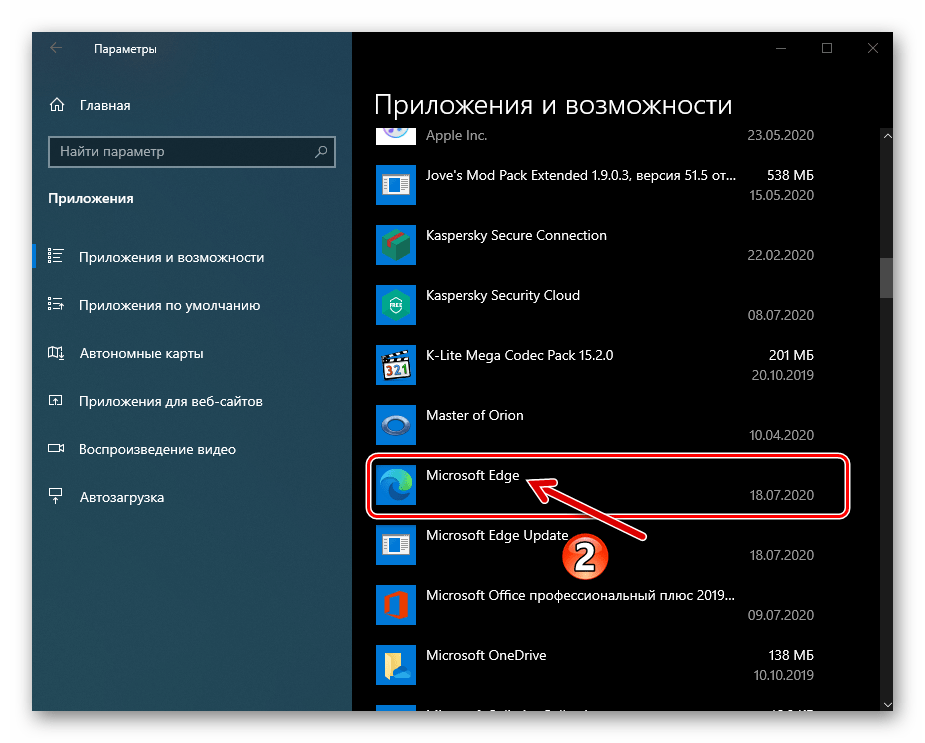Click the Master of Orion icon

[x=396, y=425]
